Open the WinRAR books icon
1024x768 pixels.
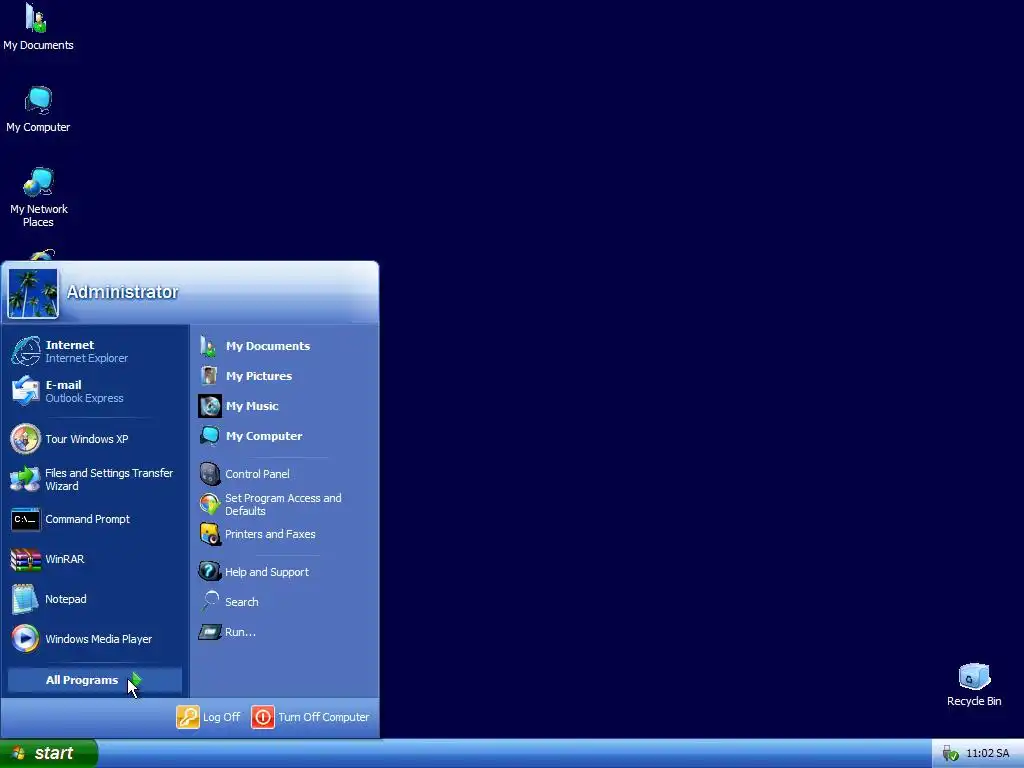click(25, 560)
